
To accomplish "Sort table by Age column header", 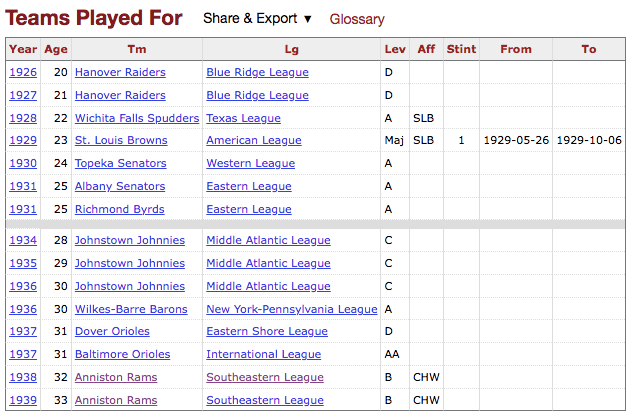I will click(x=56, y=49).
